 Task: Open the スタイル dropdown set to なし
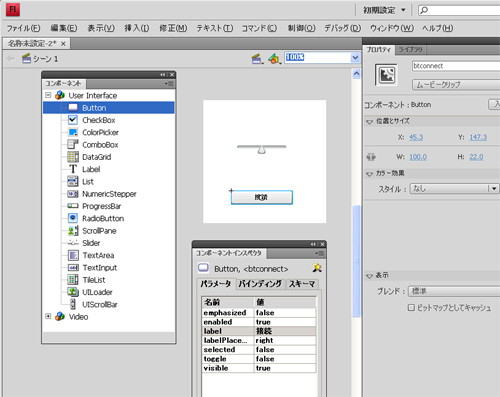pyautogui.click(x=454, y=189)
